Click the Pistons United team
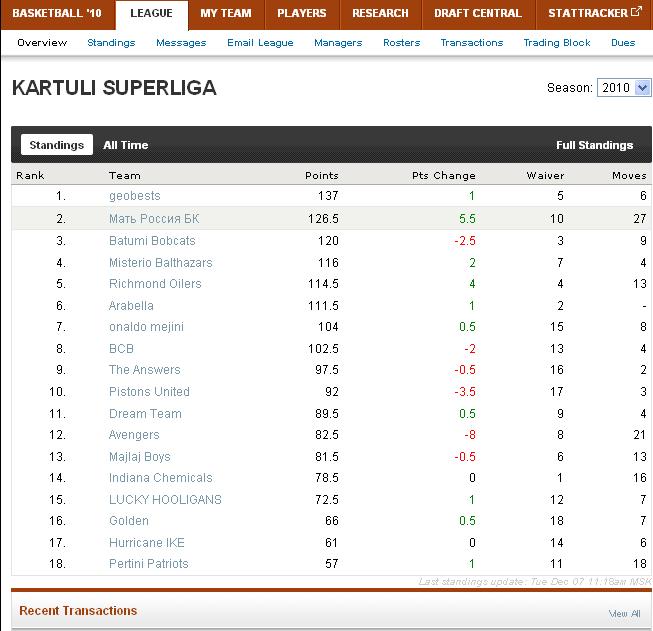 pyautogui.click(x=149, y=392)
